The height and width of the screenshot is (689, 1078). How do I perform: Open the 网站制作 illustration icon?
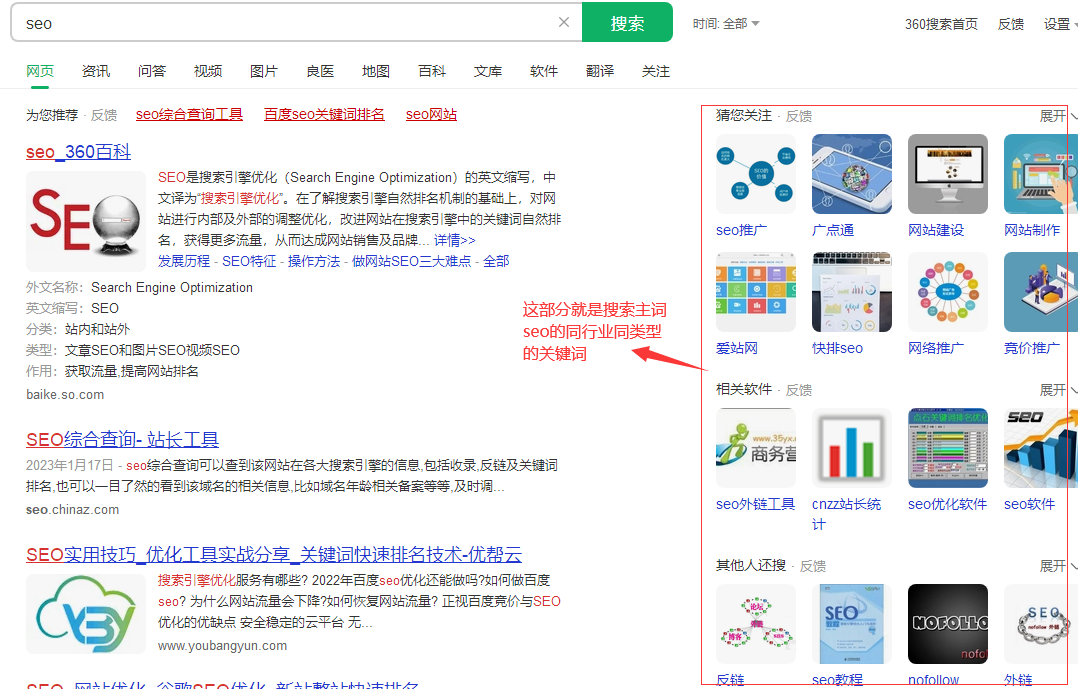tap(1041, 174)
